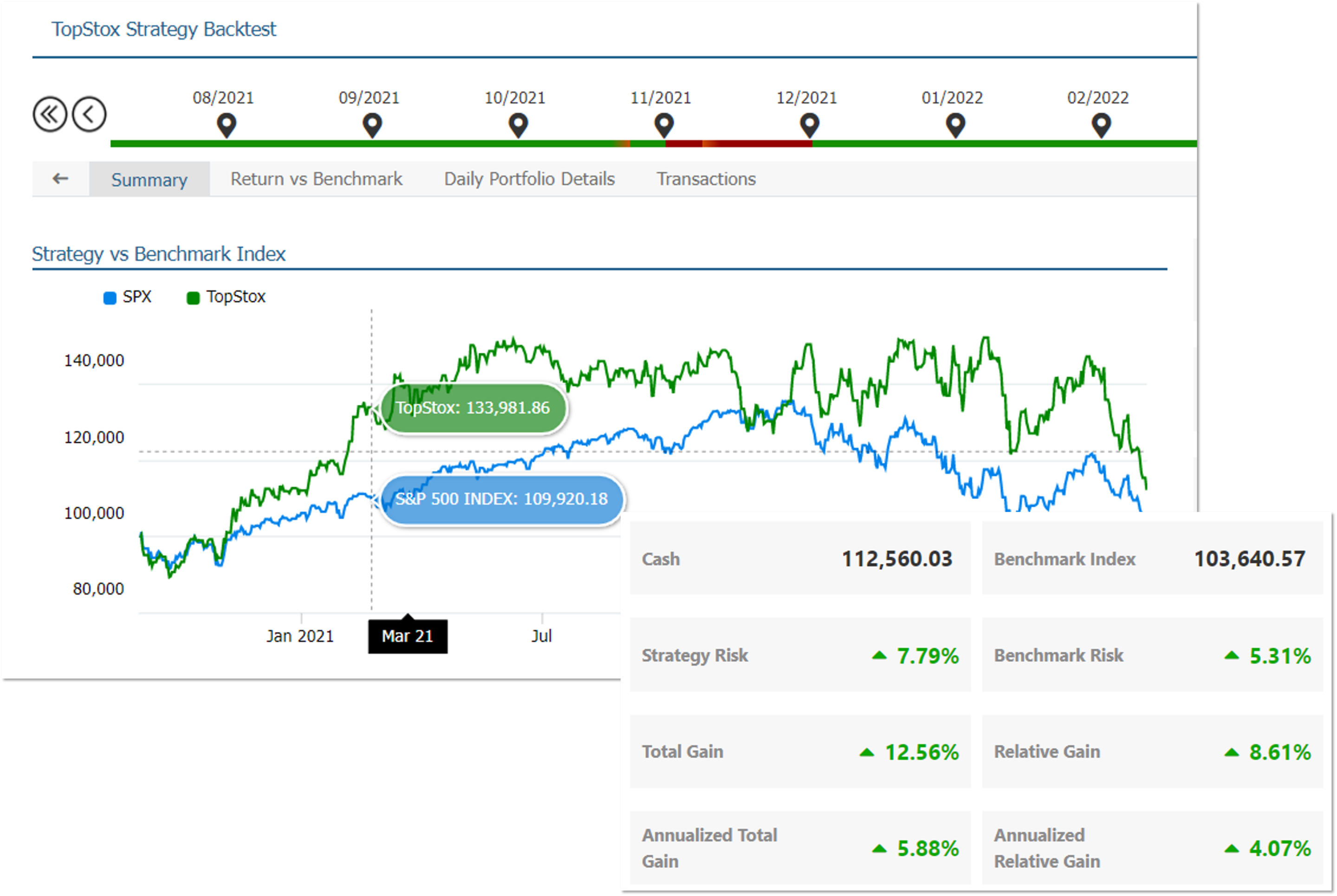This screenshot has width=1337, height=896.
Task: Select the 11/2021 timeline pin
Action: [x=664, y=126]
